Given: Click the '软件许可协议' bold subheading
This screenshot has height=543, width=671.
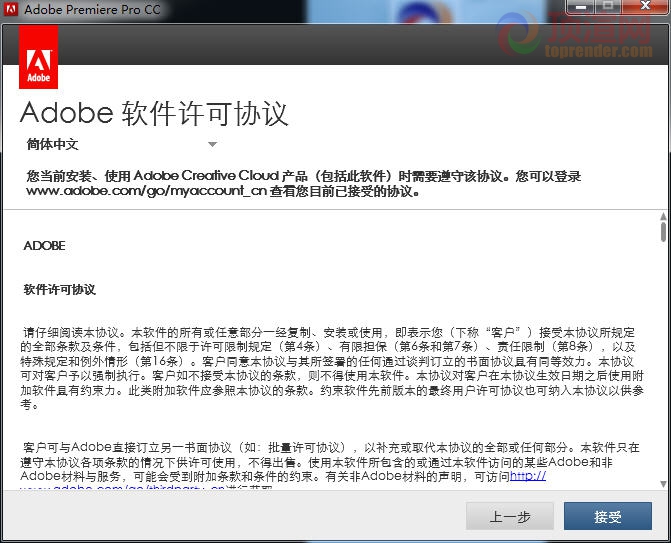Looking at the screenshot, I should [59, 290].
